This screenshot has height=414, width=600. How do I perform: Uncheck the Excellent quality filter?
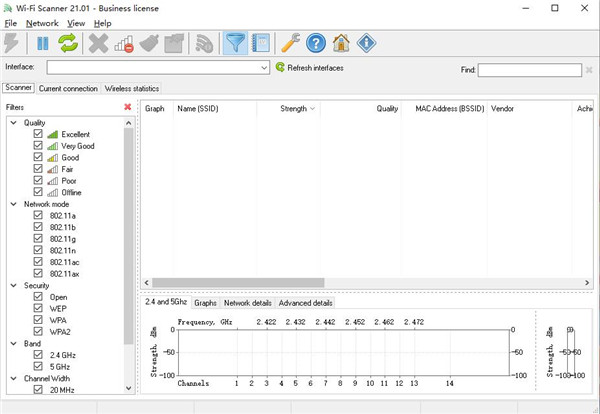click(x=38, y=134)
